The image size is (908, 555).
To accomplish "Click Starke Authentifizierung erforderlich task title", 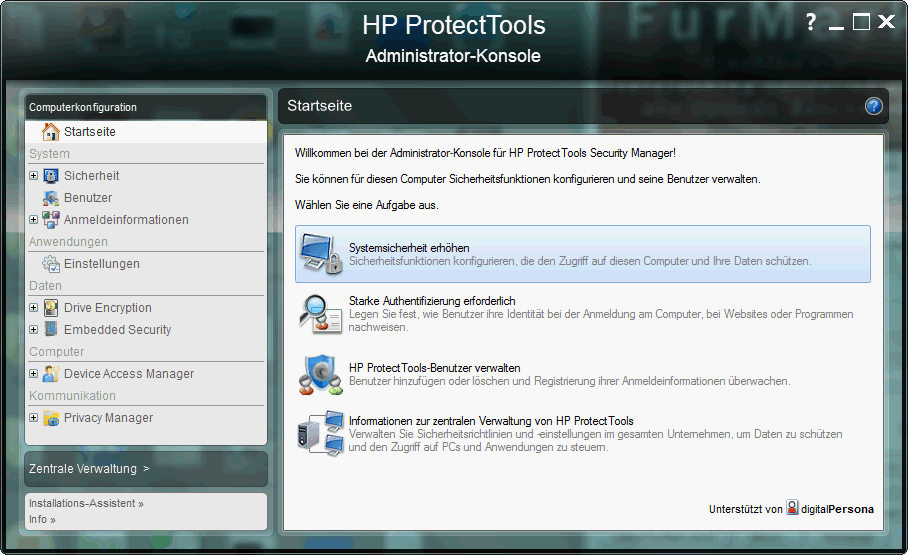I will (x=432, y=301).
